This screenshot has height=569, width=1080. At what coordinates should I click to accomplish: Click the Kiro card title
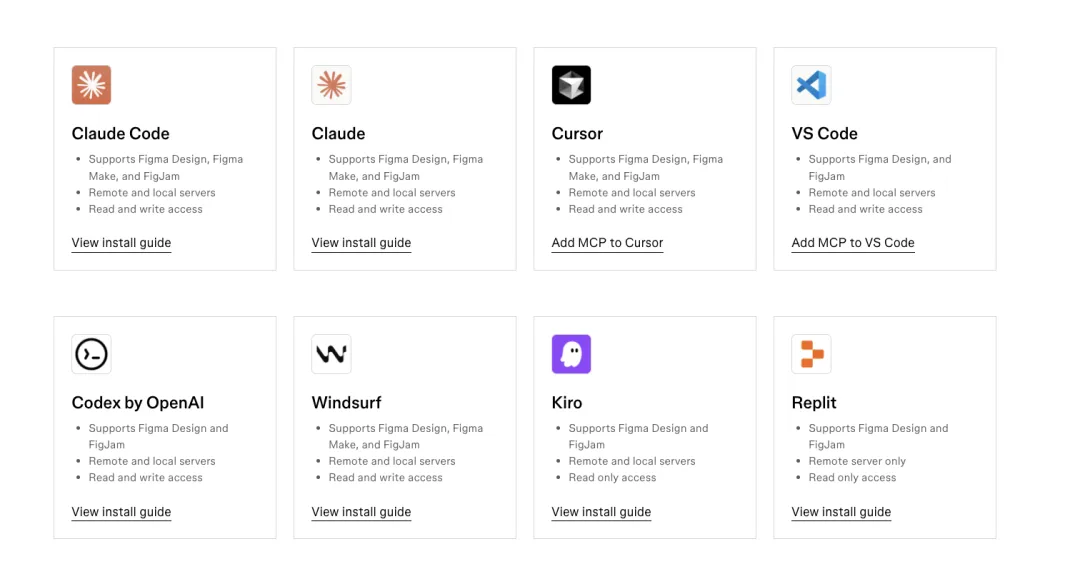coord(567,403)
